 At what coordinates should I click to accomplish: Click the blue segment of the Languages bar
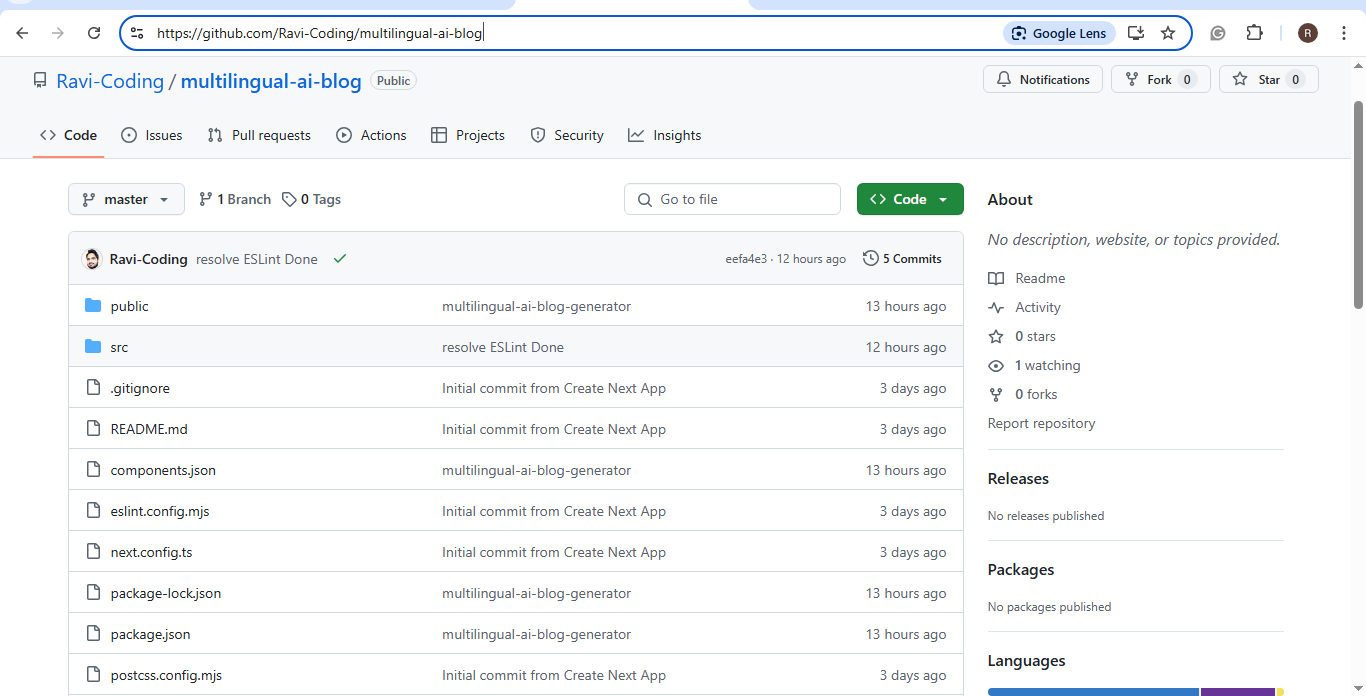click(x=1093, y=691)
